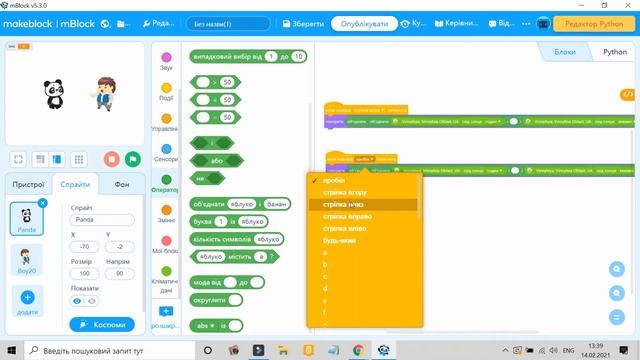Open the grid layout view icon
This screenshot has width=640, height=360.
point(79,159)
